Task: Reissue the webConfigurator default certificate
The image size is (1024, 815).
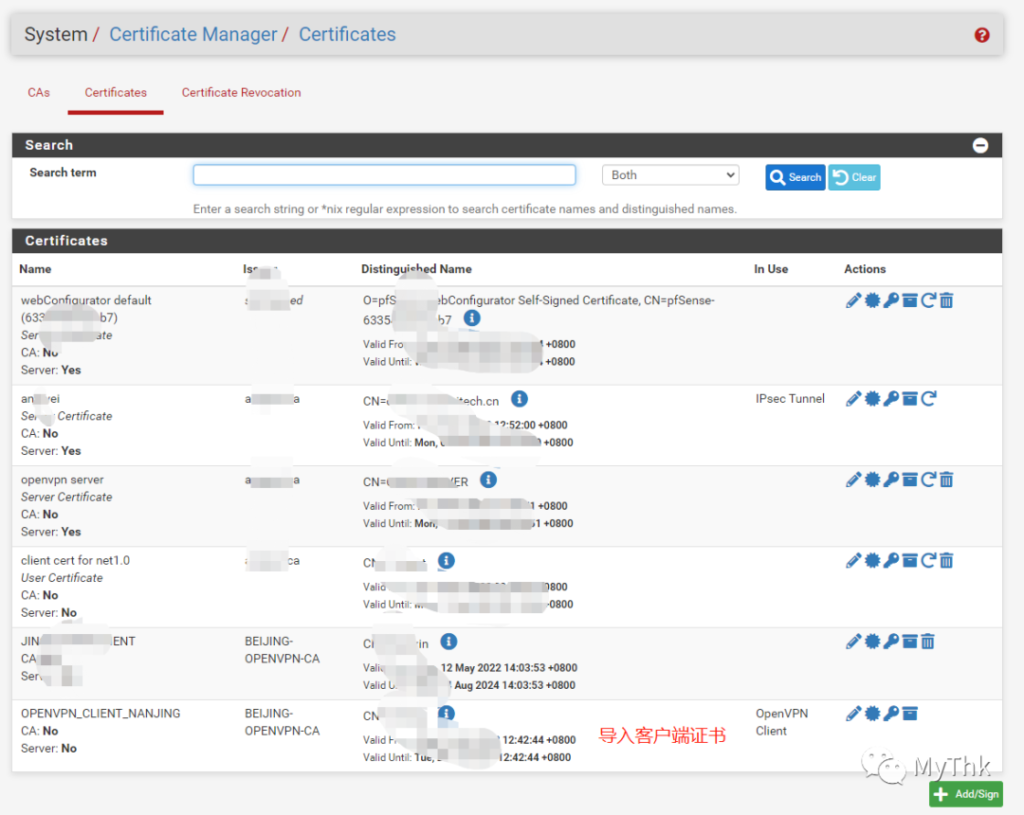Action: click(x=928, y=300)
